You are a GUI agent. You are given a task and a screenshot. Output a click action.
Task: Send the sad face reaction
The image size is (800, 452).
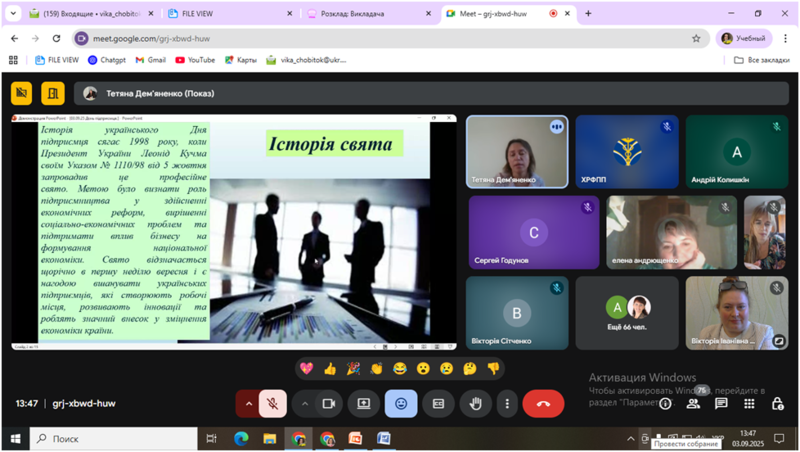pos(446,368)
